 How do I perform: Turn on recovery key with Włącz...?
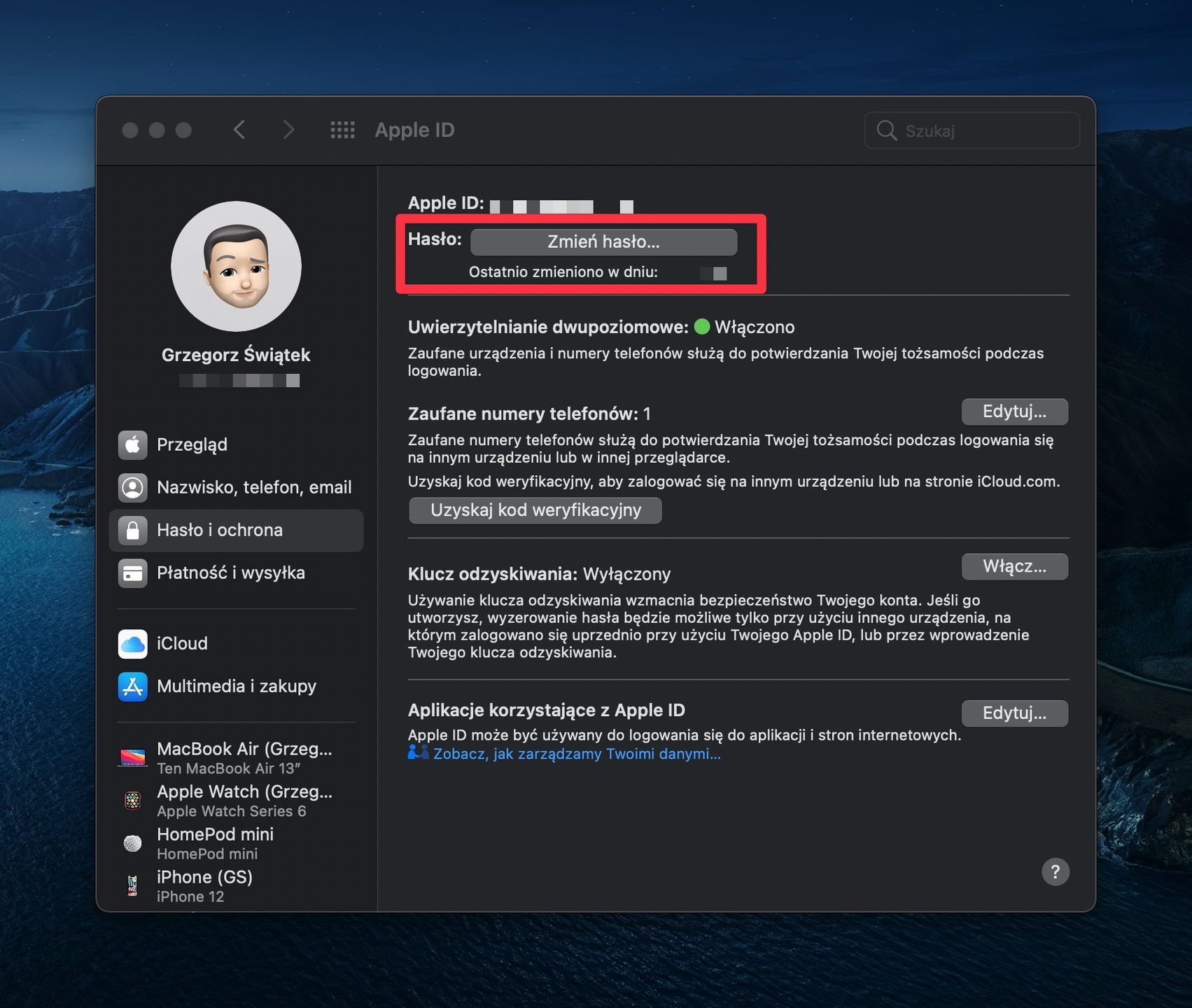click(1015, 566)
